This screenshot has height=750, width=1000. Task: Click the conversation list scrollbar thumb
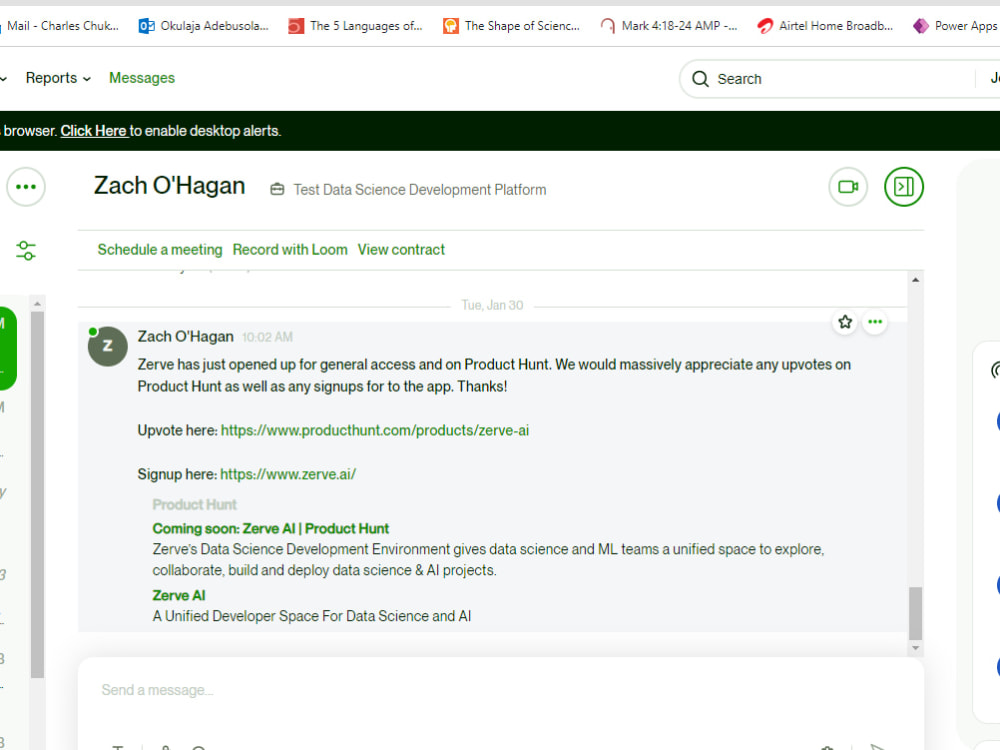[38, 495]
